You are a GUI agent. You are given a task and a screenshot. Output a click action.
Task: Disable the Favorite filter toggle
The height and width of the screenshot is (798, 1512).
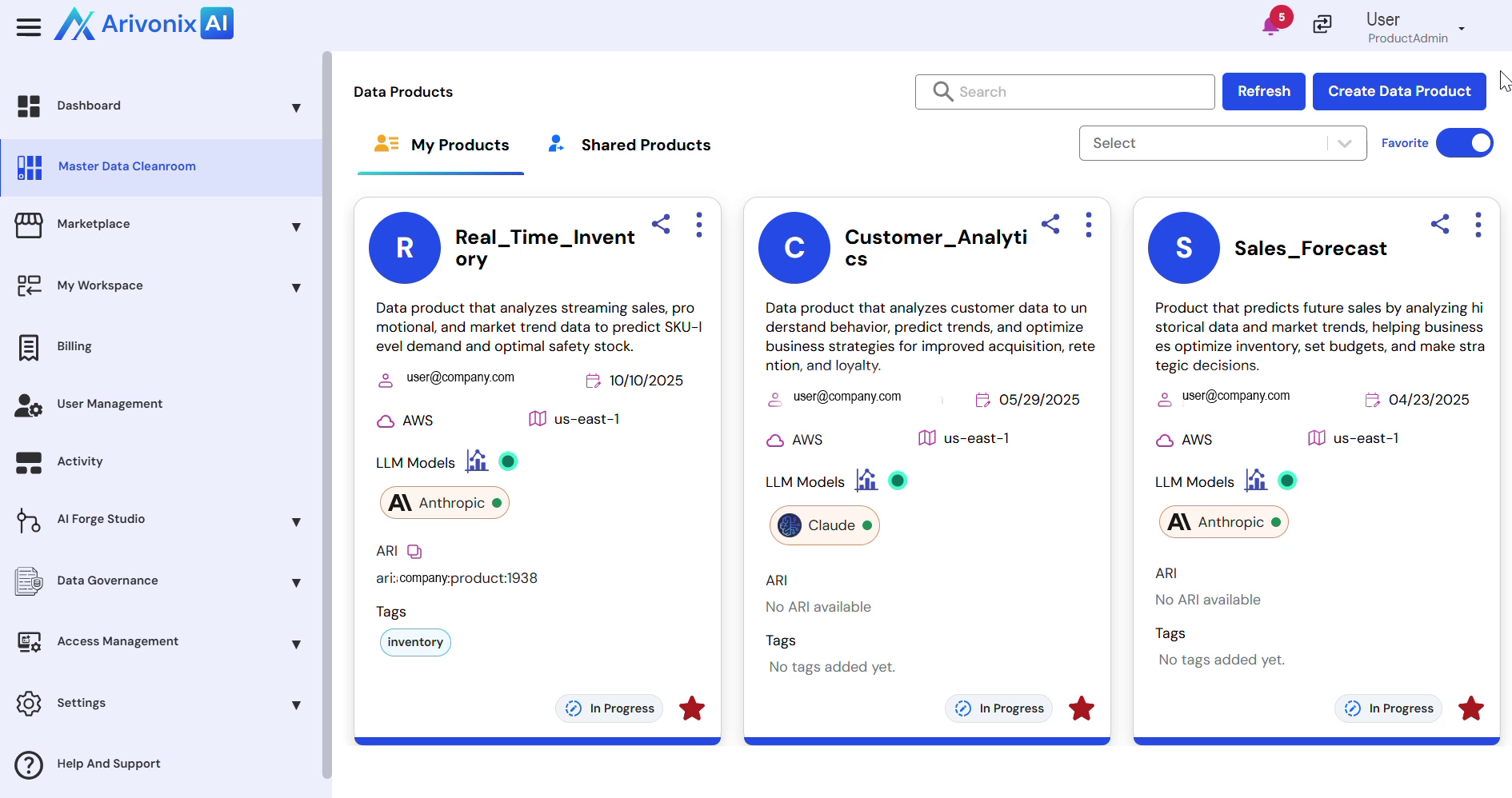click(1465, 142)
